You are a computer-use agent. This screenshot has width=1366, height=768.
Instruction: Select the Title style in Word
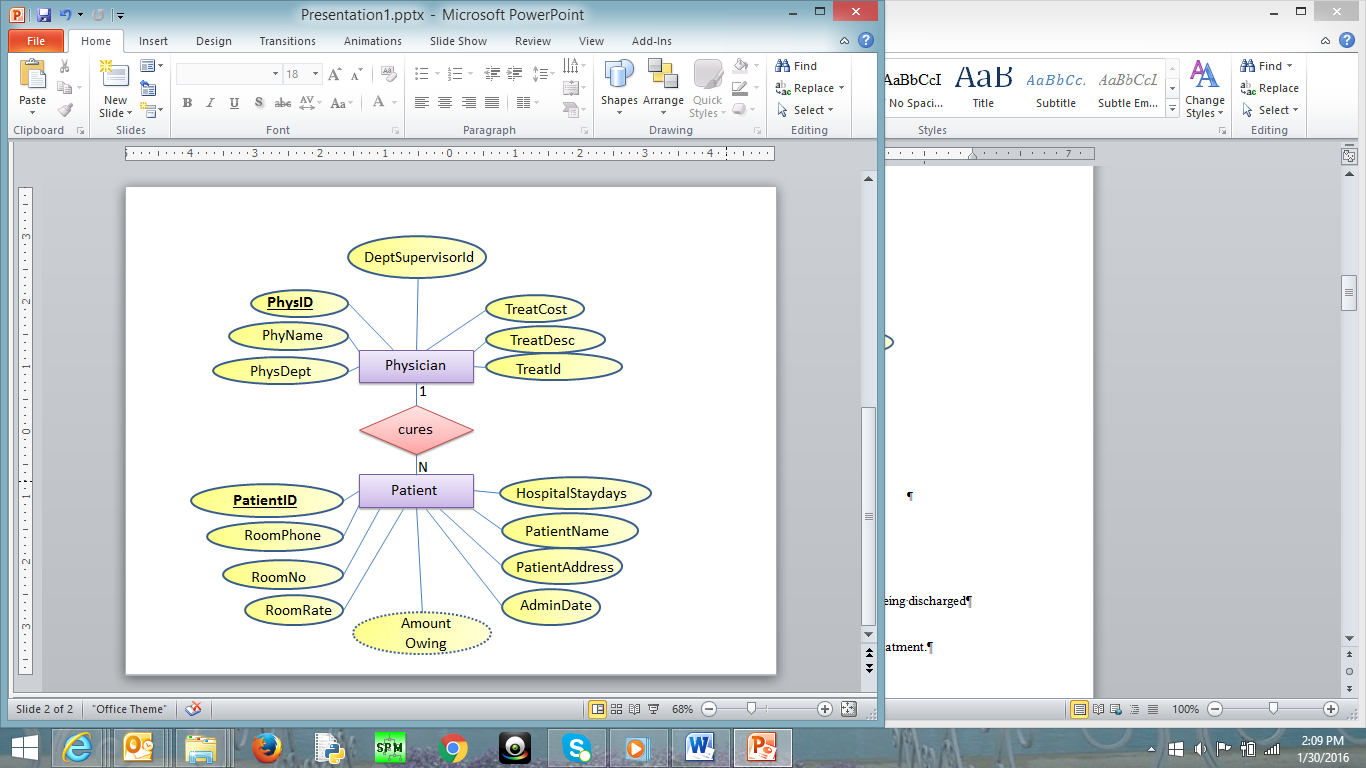click(983, 86)
